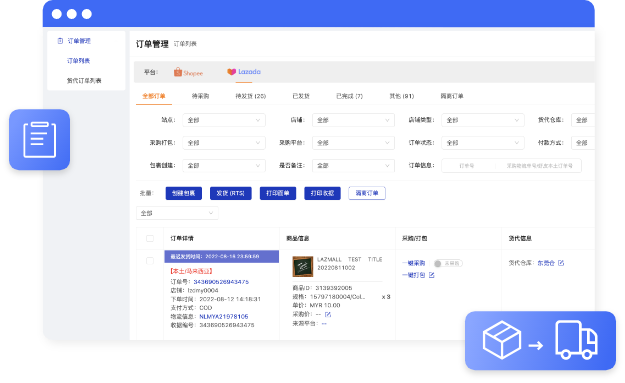
Task: Open order number link 34389052694347
Action: (221, 282)
